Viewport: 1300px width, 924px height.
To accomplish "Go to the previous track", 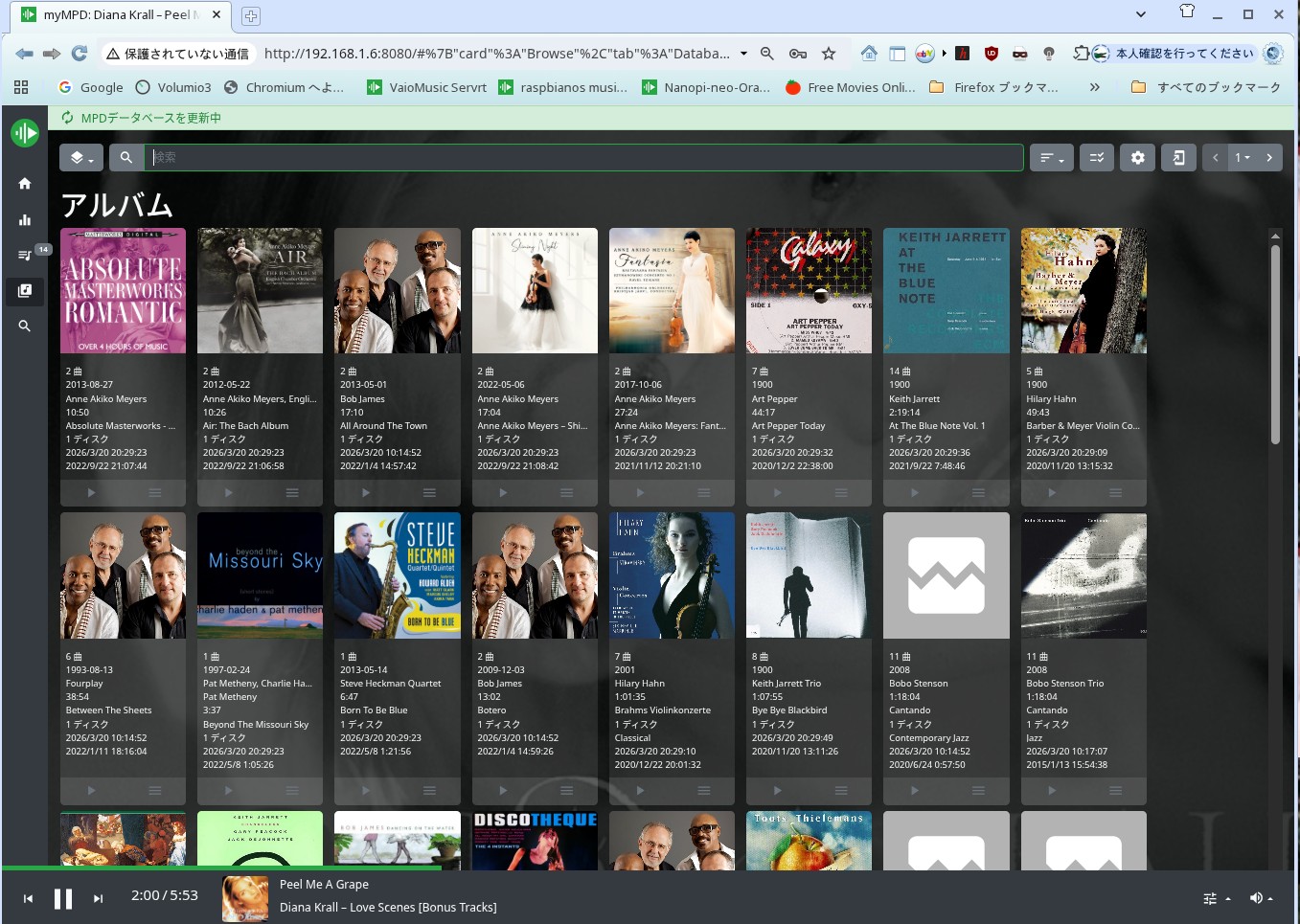I will tap(28, 898).
